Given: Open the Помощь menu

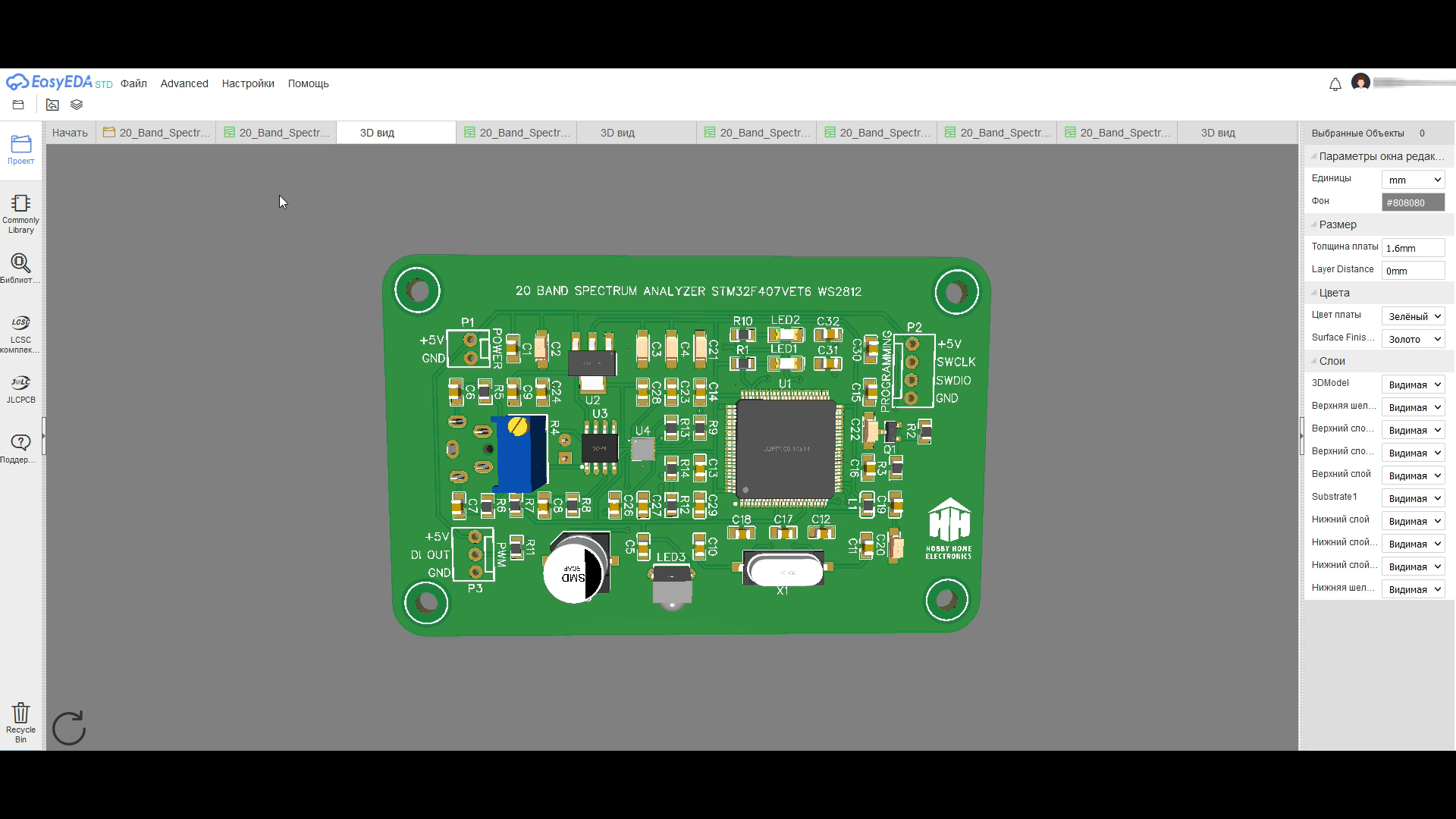Looking at the screenshot, I should point(308,83).
